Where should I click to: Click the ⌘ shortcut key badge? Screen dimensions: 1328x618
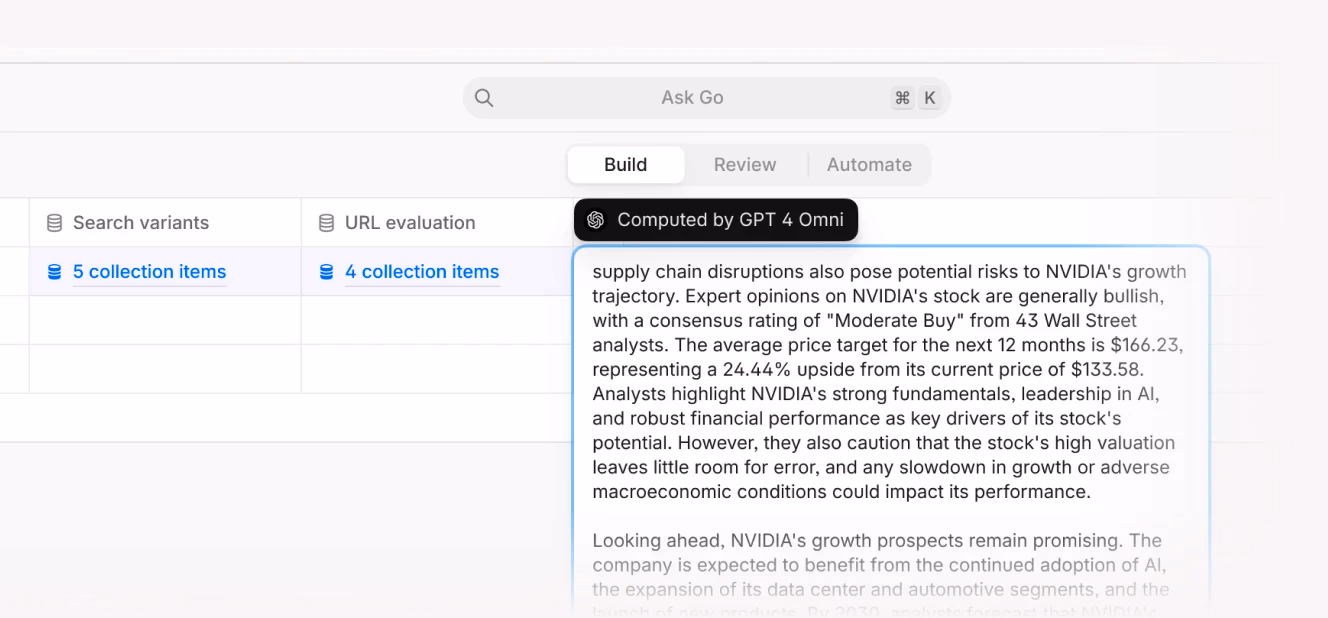pos(902,98)
